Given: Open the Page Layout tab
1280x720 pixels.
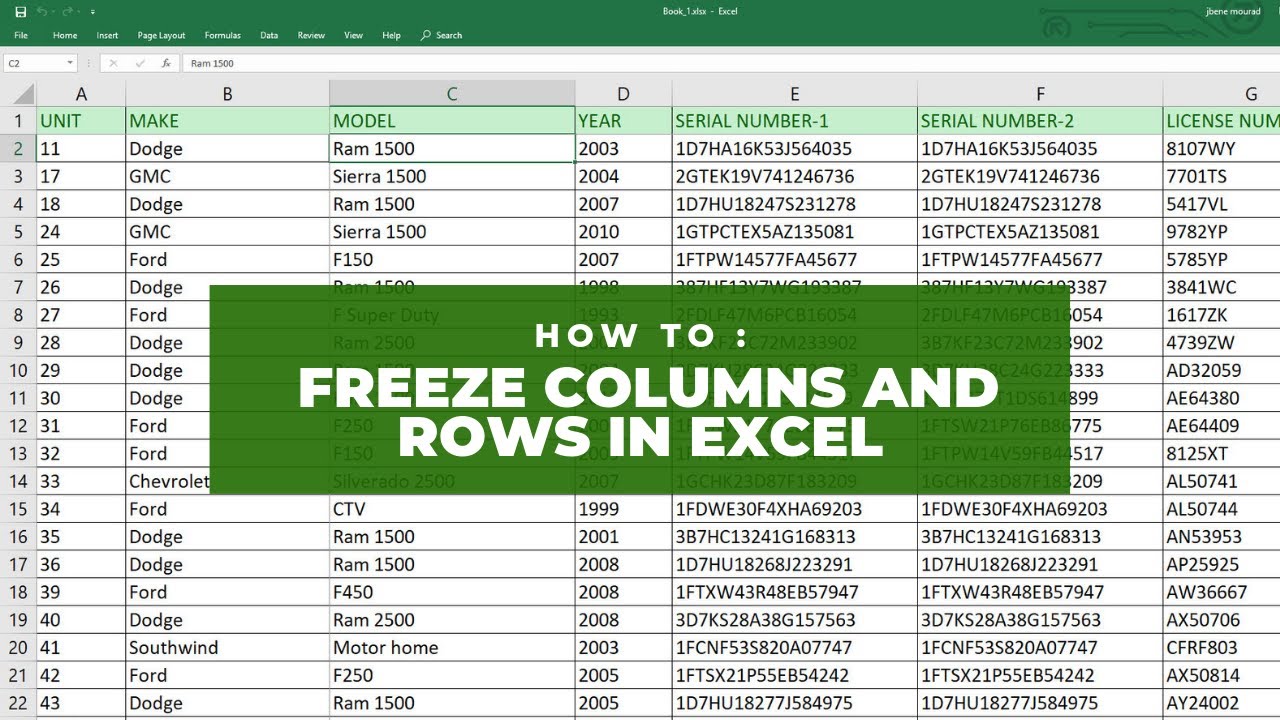Looking at the screenshot, I should 161,35.
